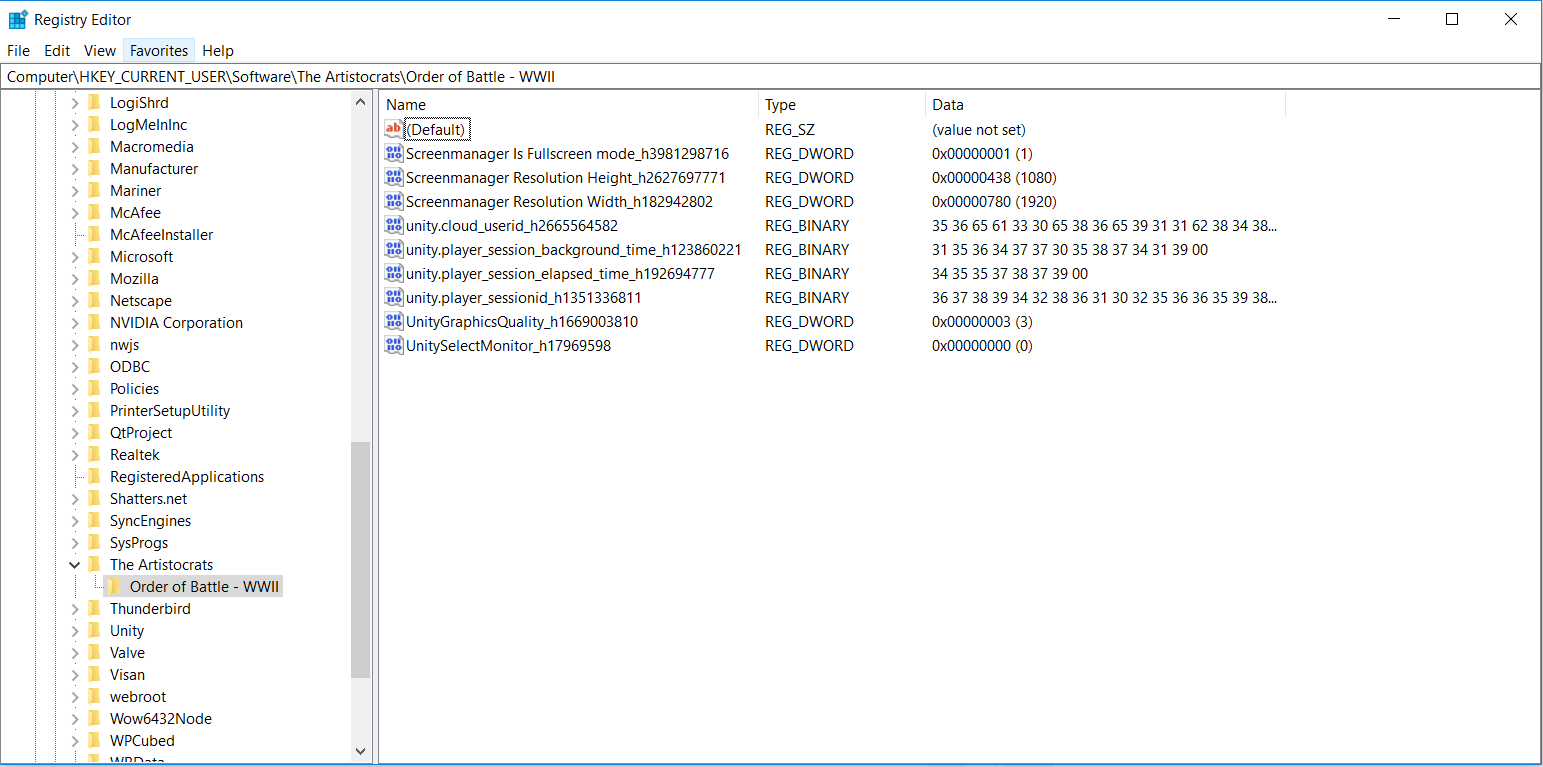Expand the ODBC key arrow
The image size is (1543, 767).
[74, 366]
